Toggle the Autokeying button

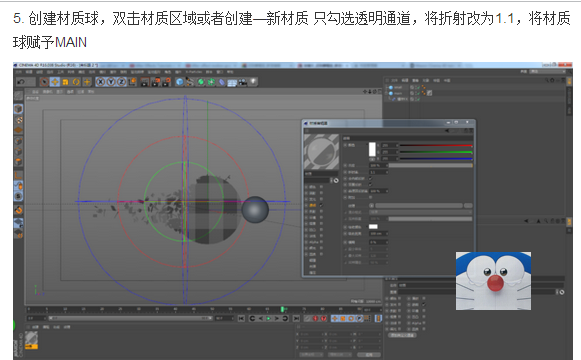(324, 318)
